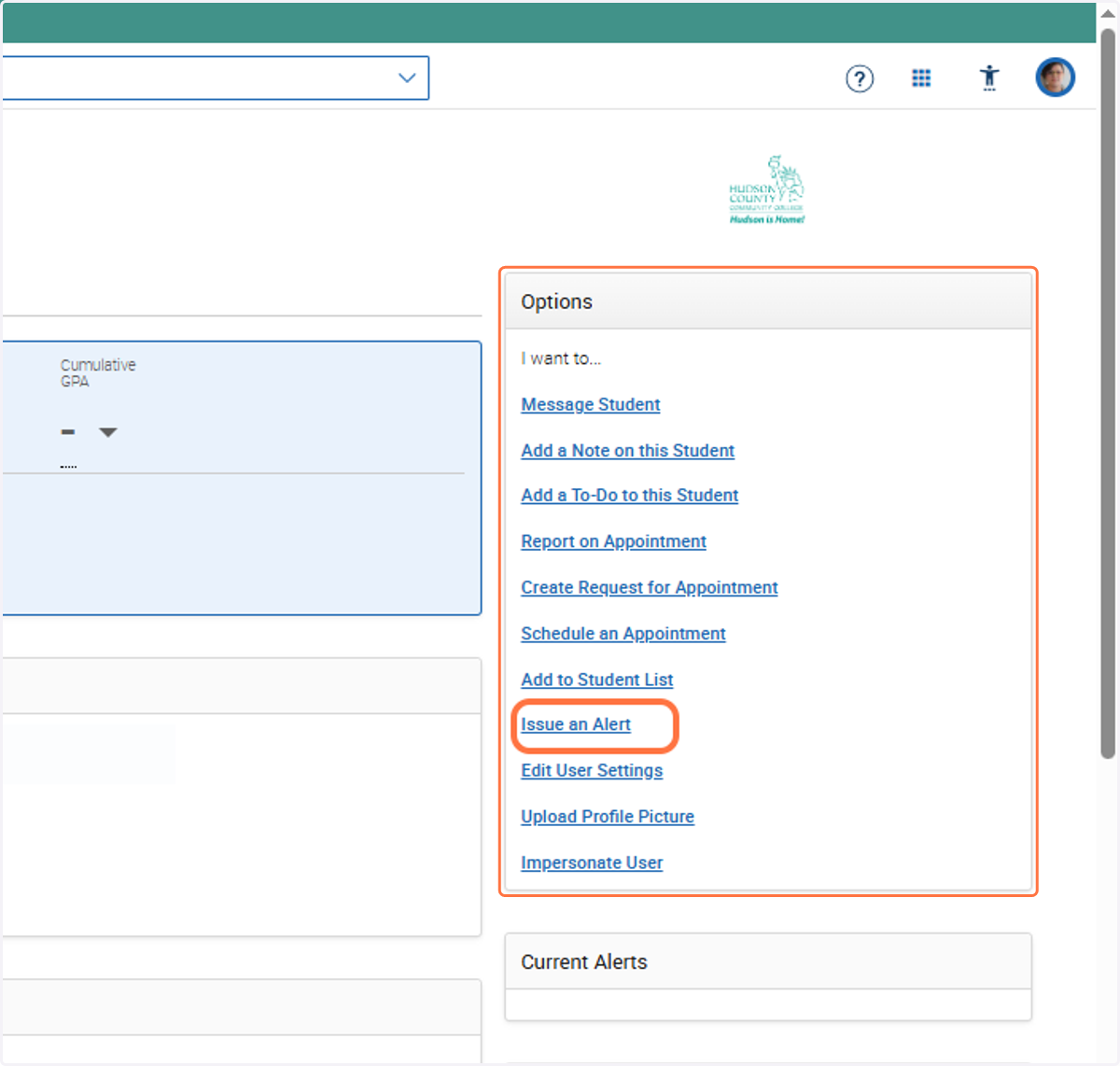Screen dimensions: 1120x1066
Task: Open the accessibility figure icon
Action: click(x=989, y=77)
